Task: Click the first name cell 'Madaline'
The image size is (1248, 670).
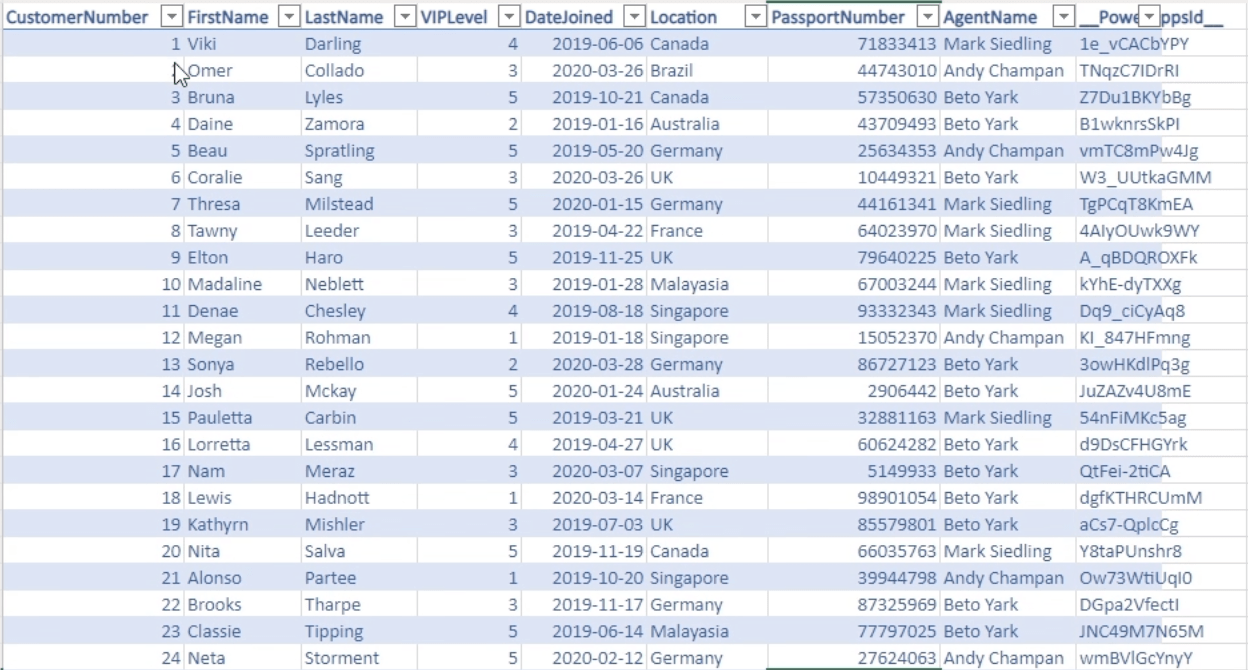Action: tap(242, 284)
